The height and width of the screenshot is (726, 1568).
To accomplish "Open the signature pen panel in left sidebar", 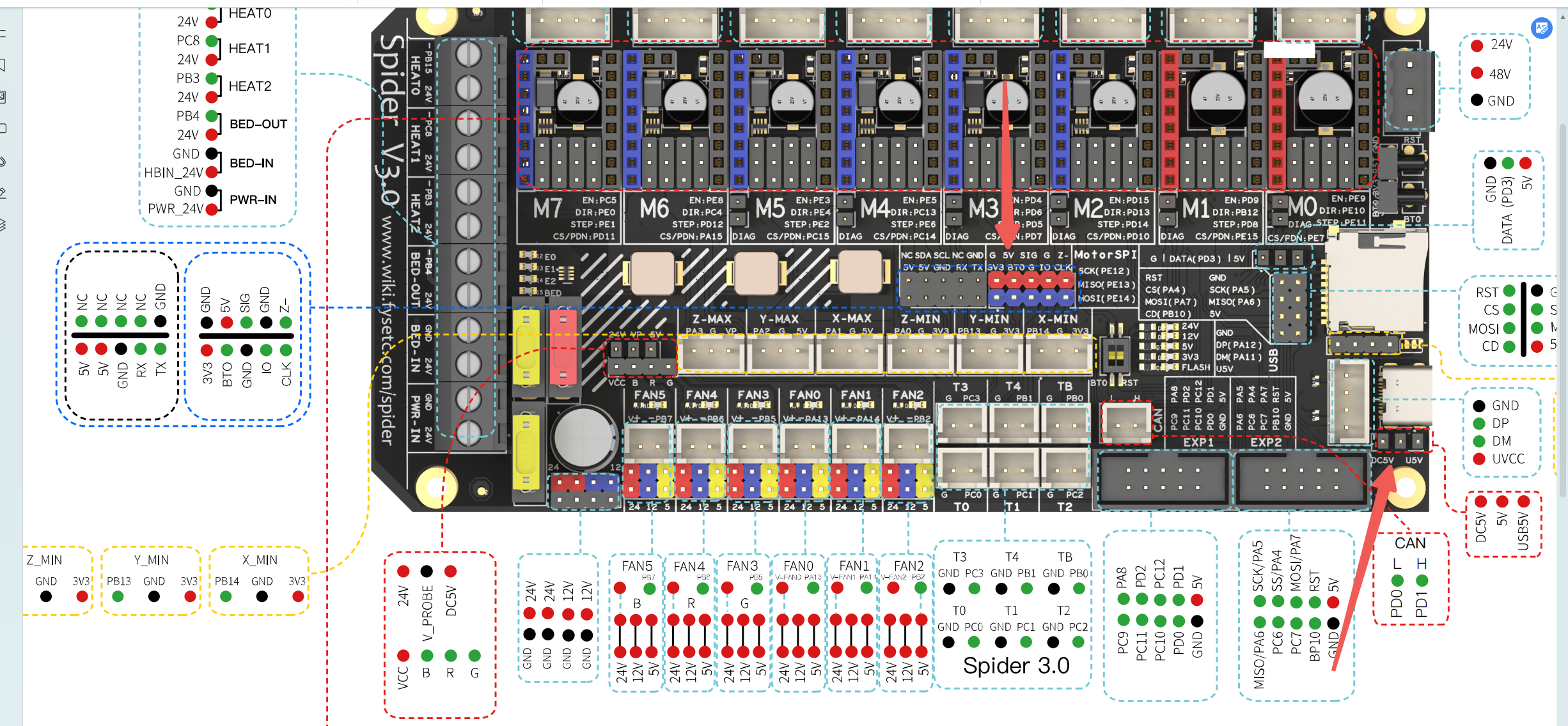I will (3, 192).
